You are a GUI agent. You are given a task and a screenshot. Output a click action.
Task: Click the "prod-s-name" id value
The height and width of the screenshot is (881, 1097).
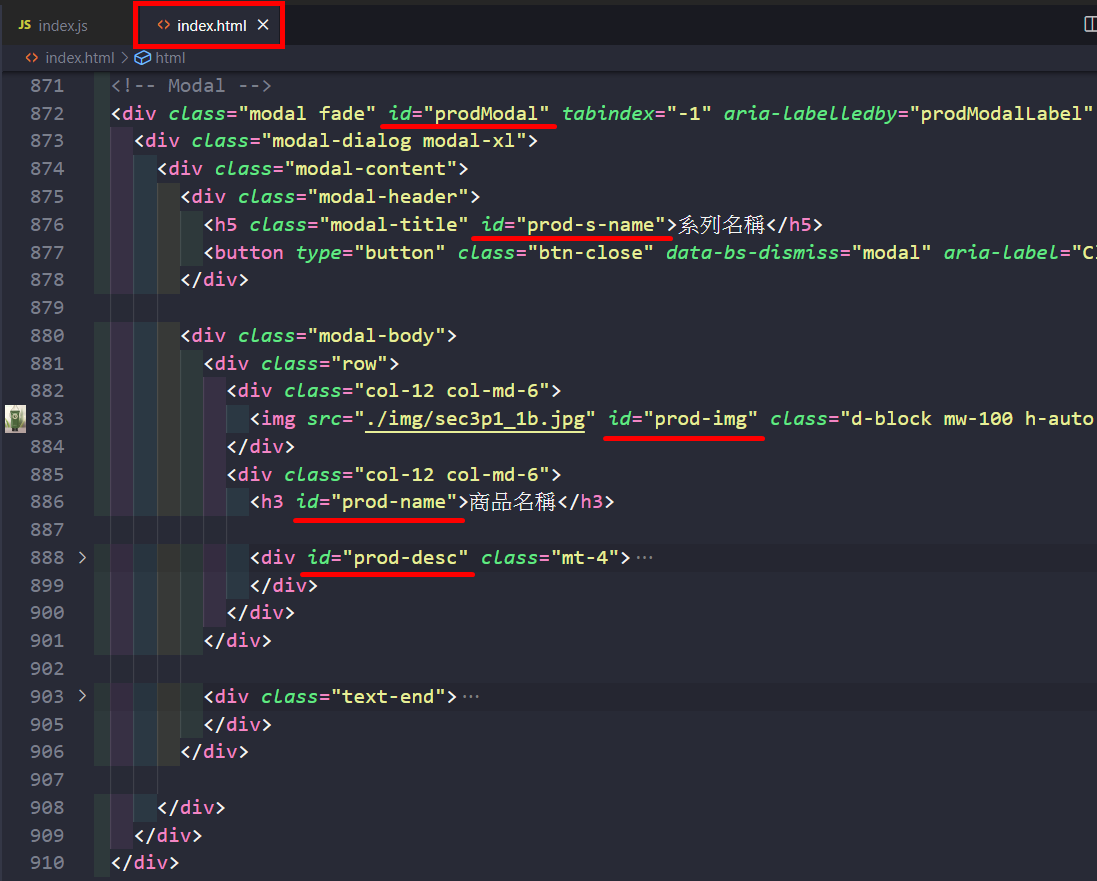click(590, 224)
